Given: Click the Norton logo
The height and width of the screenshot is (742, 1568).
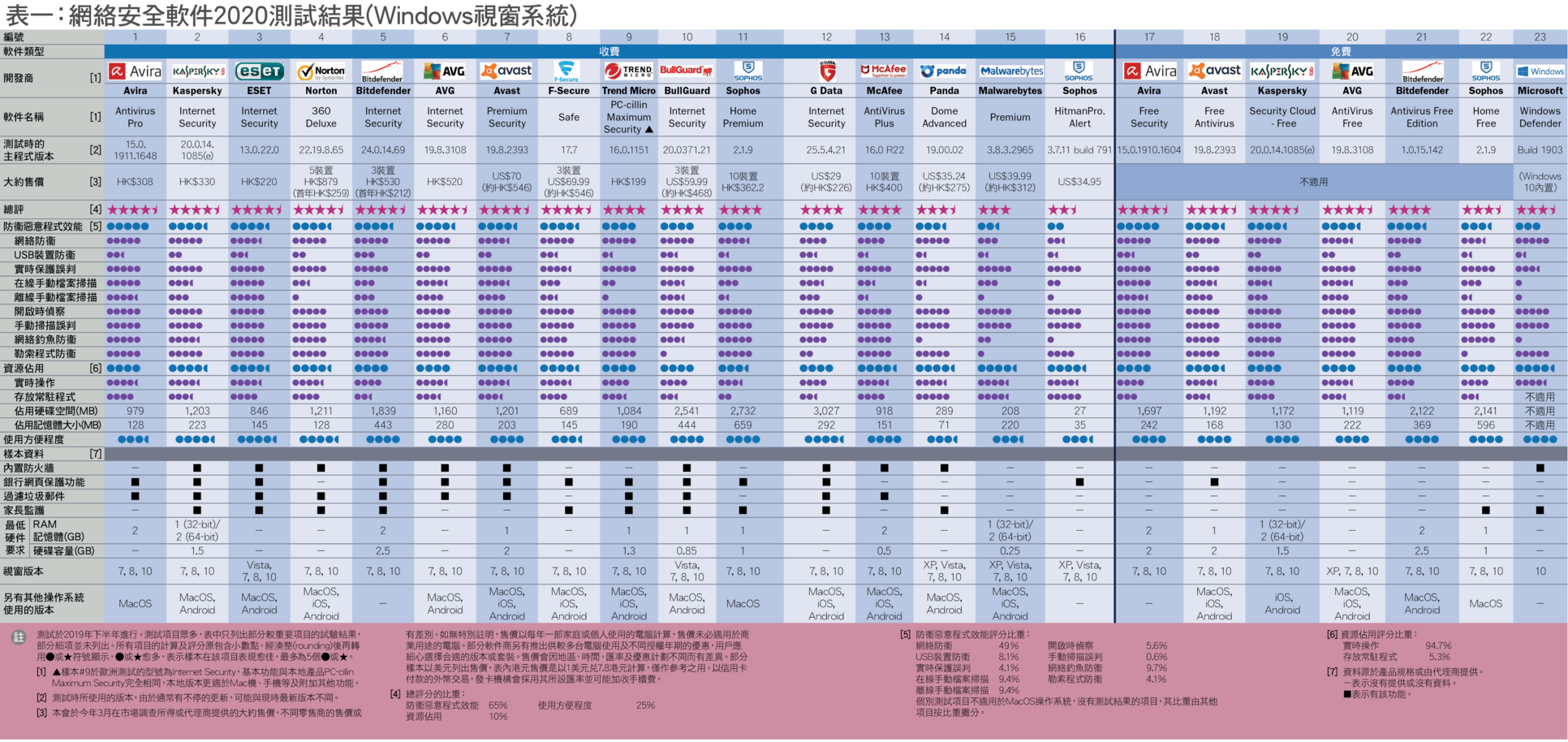Looking at the screenshot, I should (321, 72).
